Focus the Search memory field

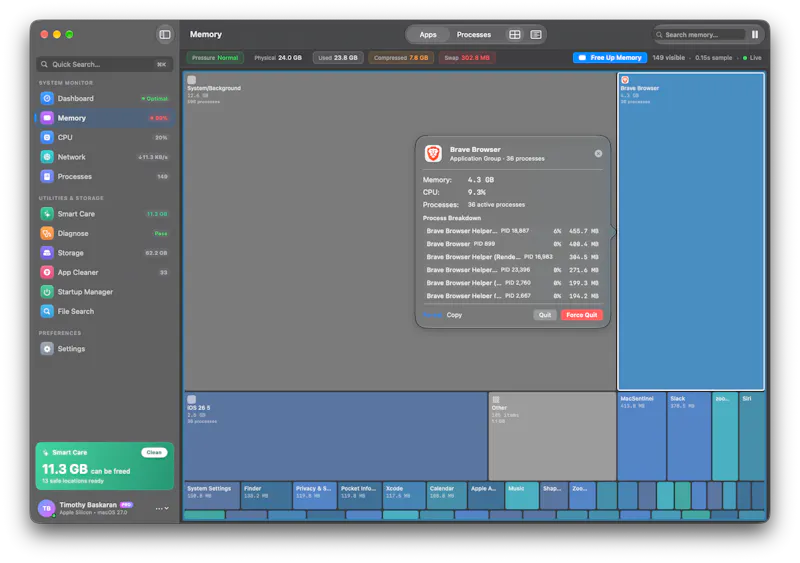click(x=699, y=35)
